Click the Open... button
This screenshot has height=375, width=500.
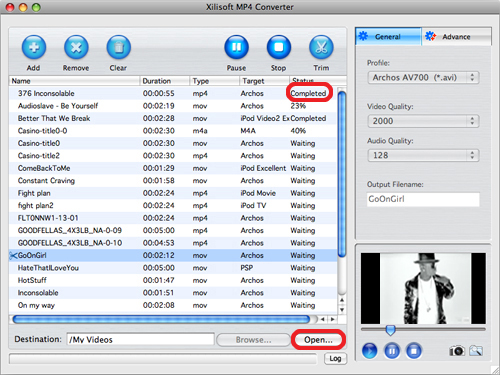click(318, 340)
